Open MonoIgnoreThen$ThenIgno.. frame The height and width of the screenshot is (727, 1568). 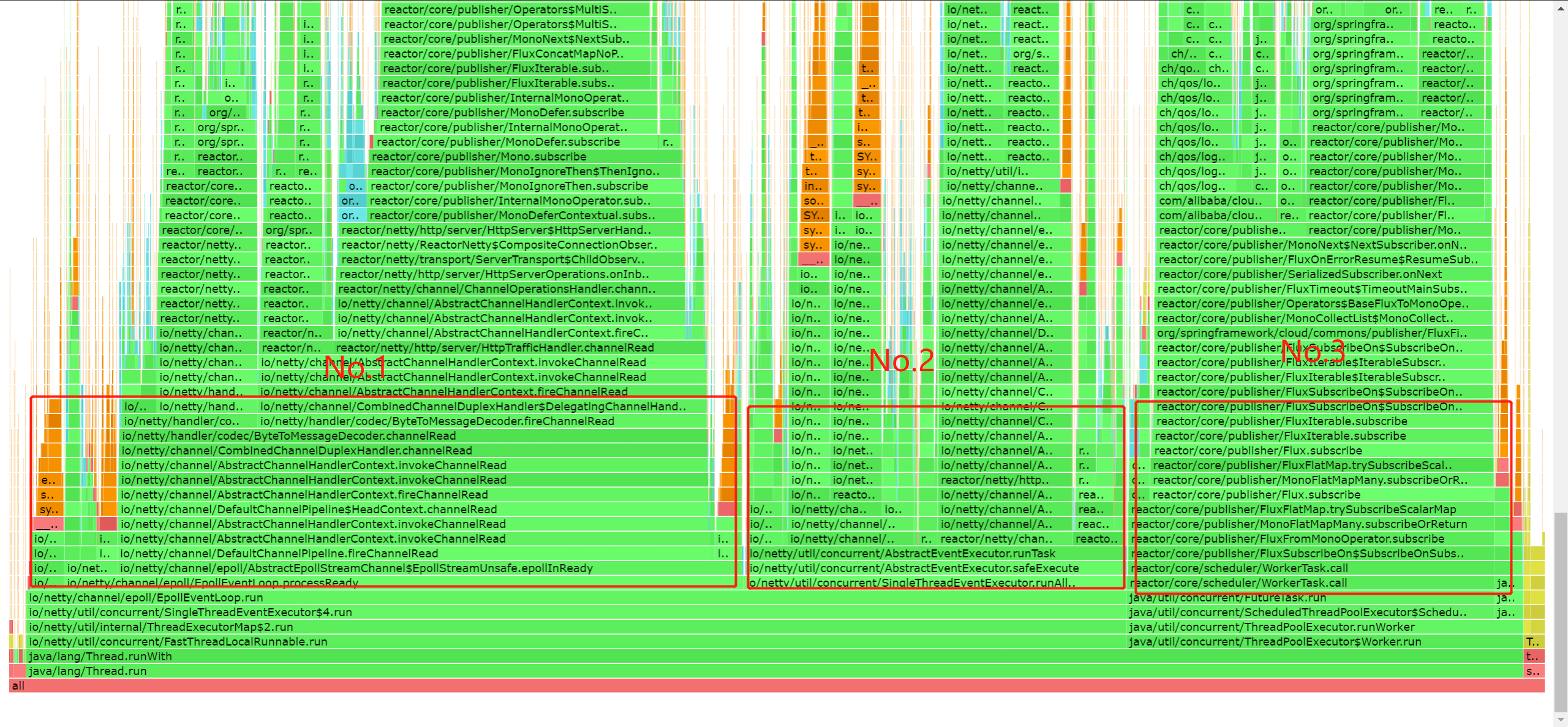click(x=526, y=171)
